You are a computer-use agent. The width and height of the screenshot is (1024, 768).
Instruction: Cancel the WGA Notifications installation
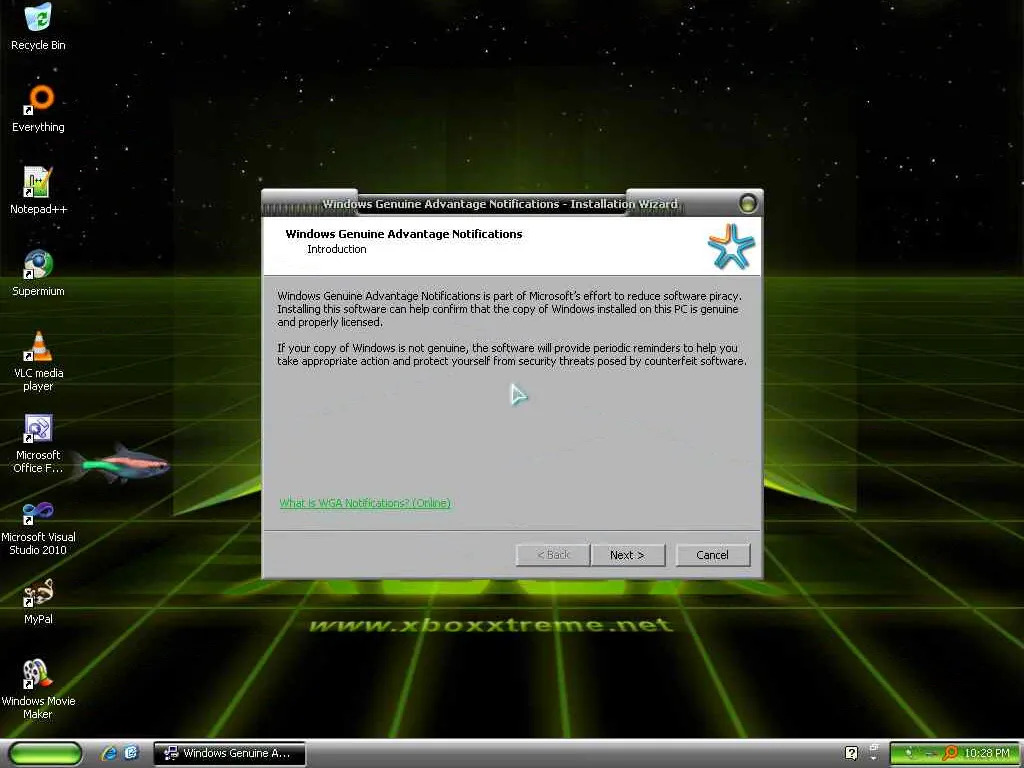pos(712,555)
